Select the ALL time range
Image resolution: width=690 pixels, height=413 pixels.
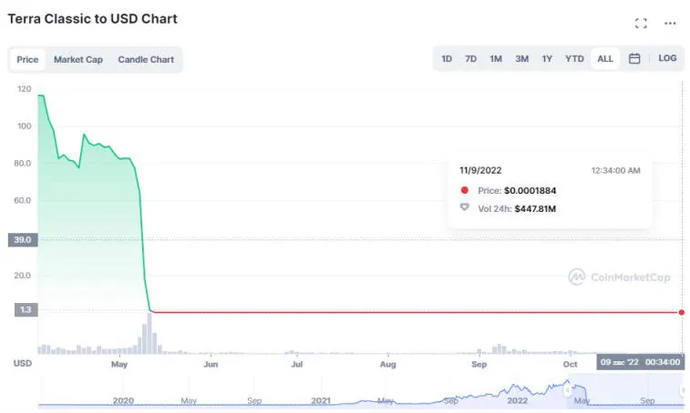pyautogui.click(x=605, y=59)
